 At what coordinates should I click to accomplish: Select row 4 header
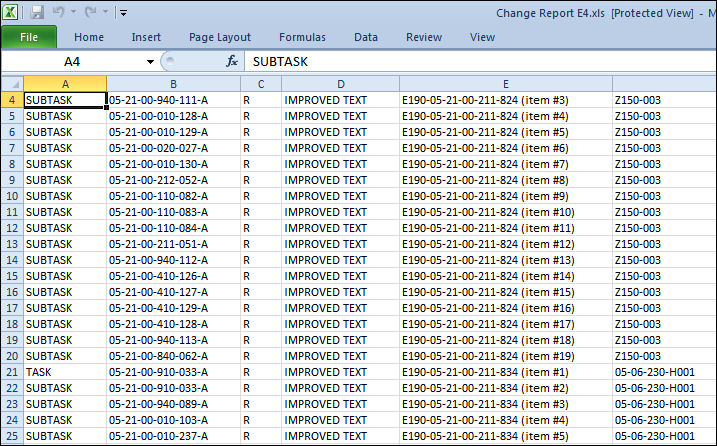[12, 100]
